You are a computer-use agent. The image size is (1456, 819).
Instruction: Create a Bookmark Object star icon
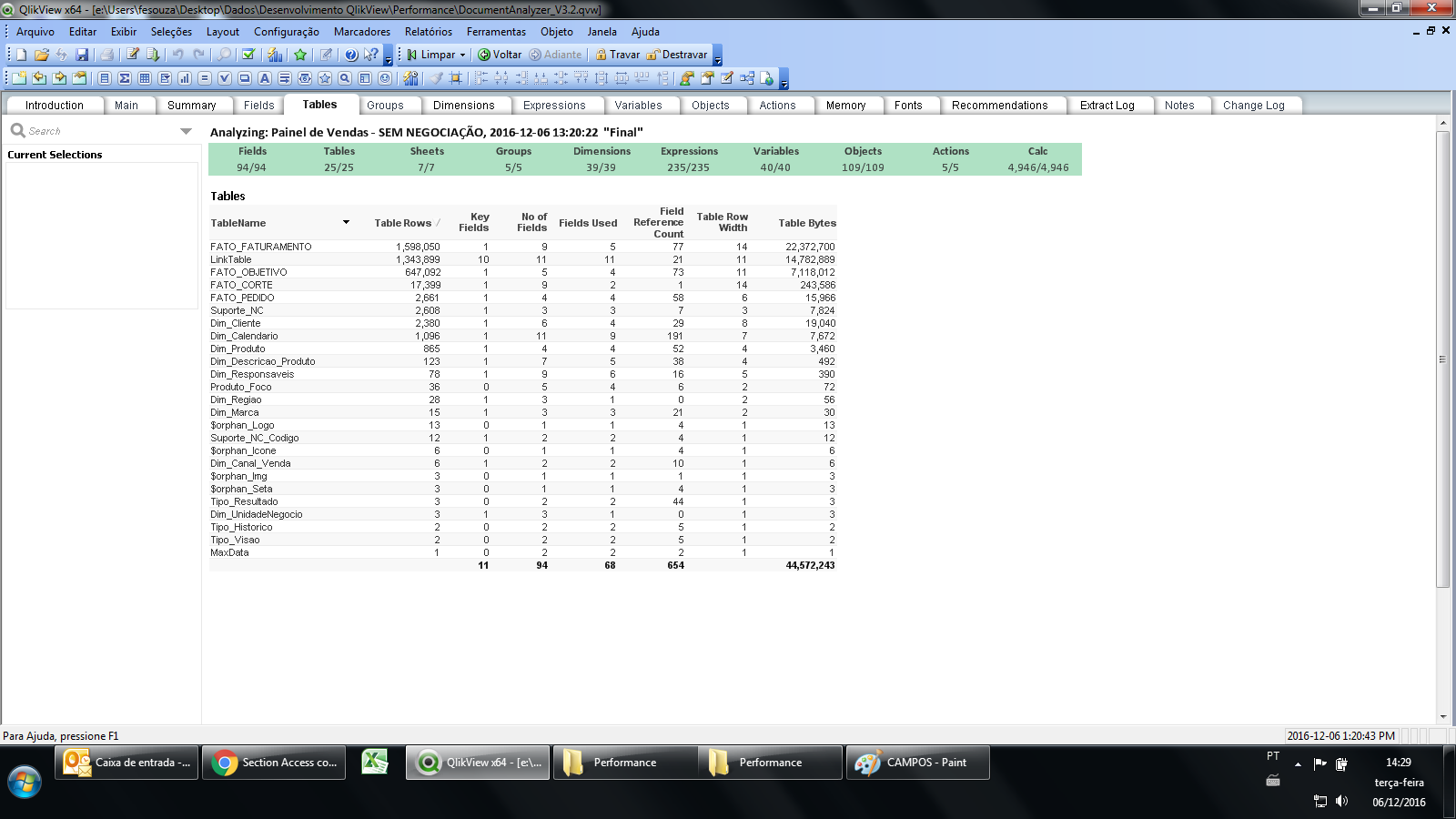(325, 78)
